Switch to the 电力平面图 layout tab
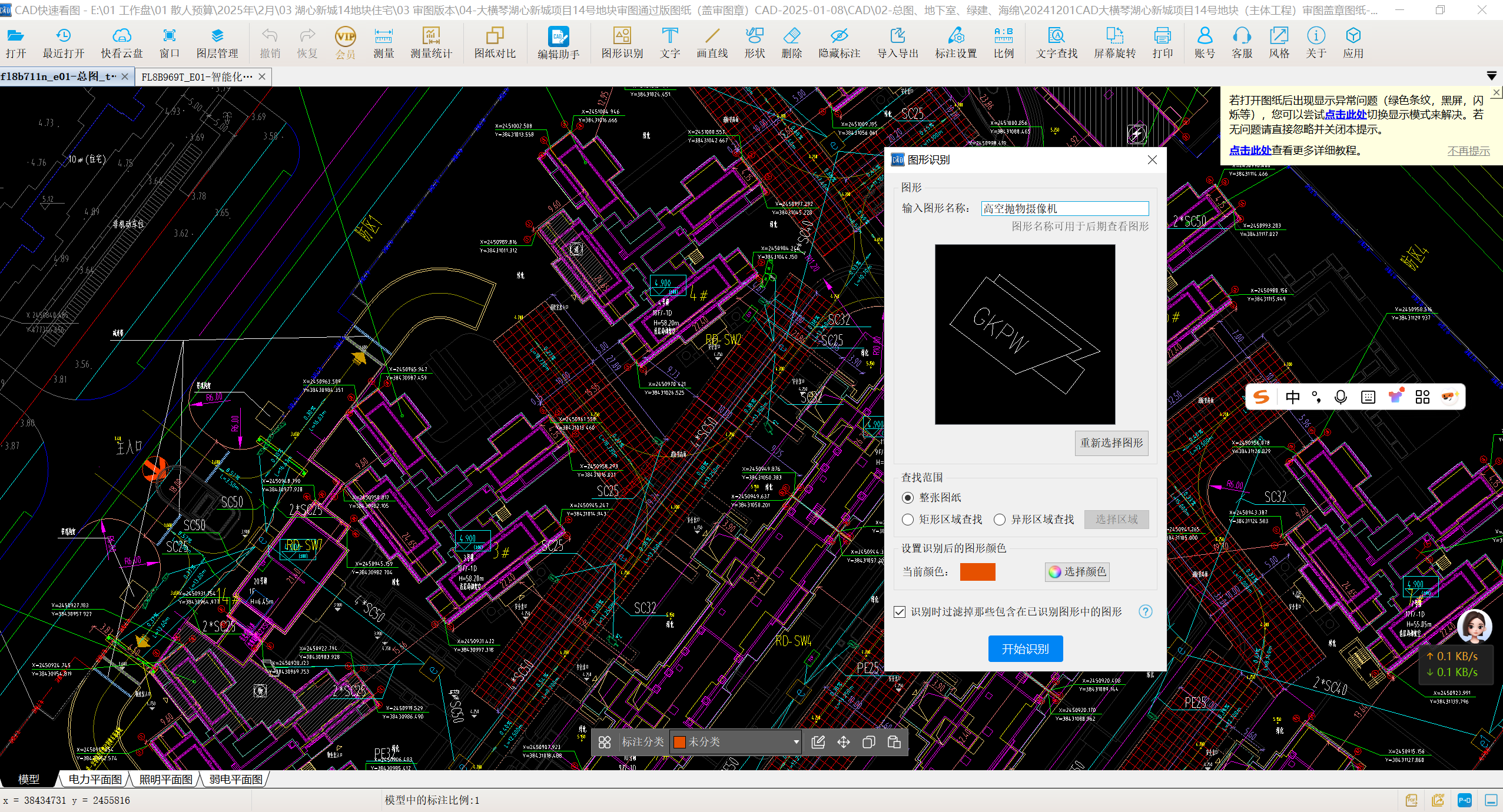This screenshot has width=1503, height=812. point(95,779)
